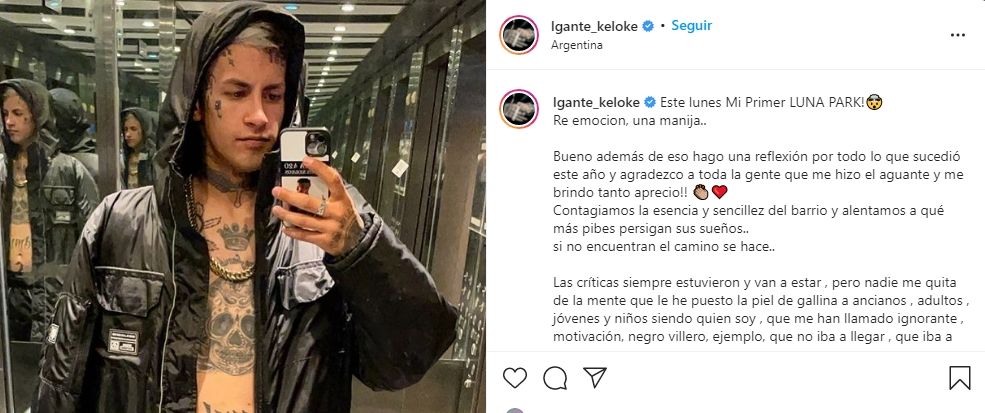Click the red heart emoji in caption
The height and width of the screenshot is (413, 985).
click(x=719, y=192)
